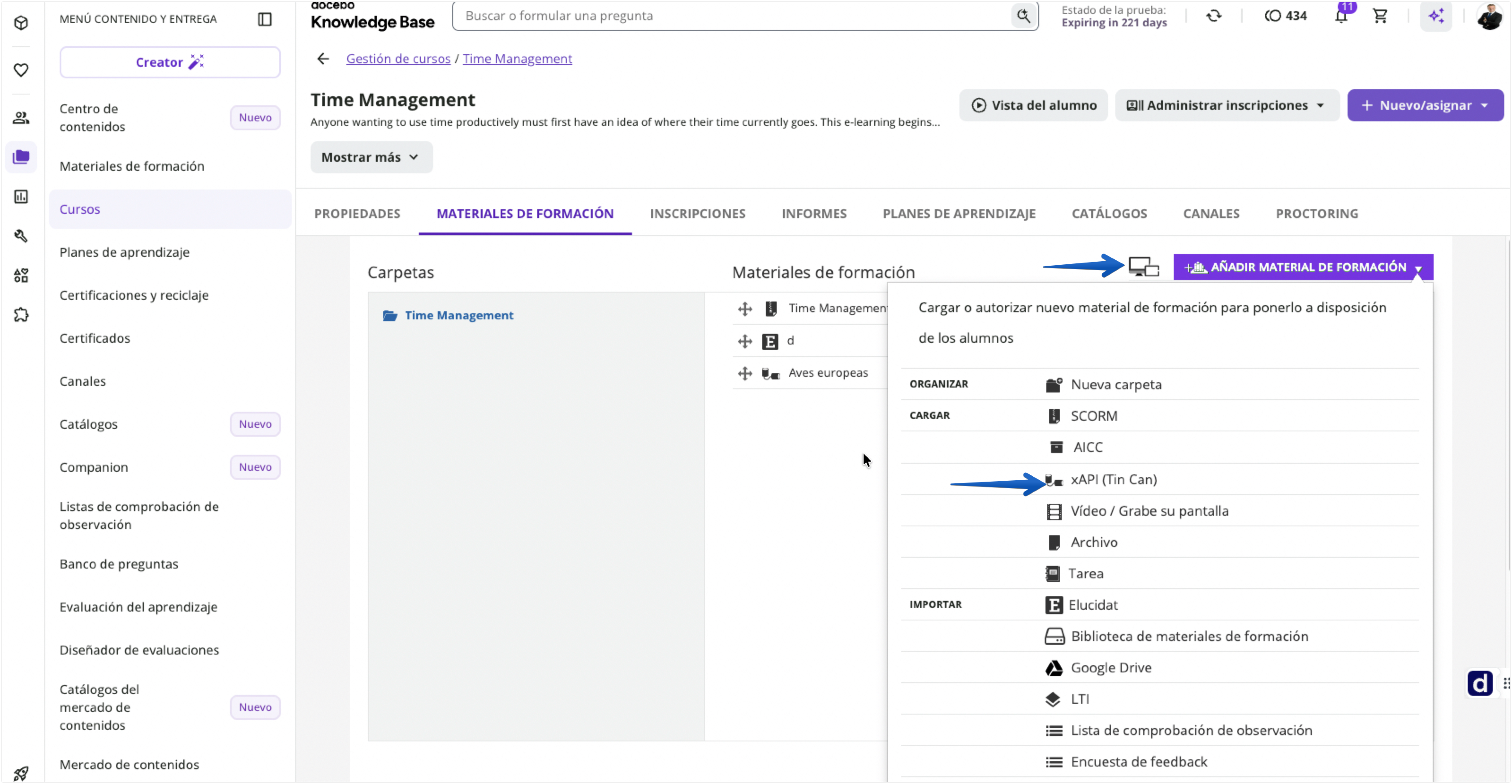Switch to Propiedades tab
This screenshot has width=1512, height=784.
pyautogui.click(x=357, y=214)
